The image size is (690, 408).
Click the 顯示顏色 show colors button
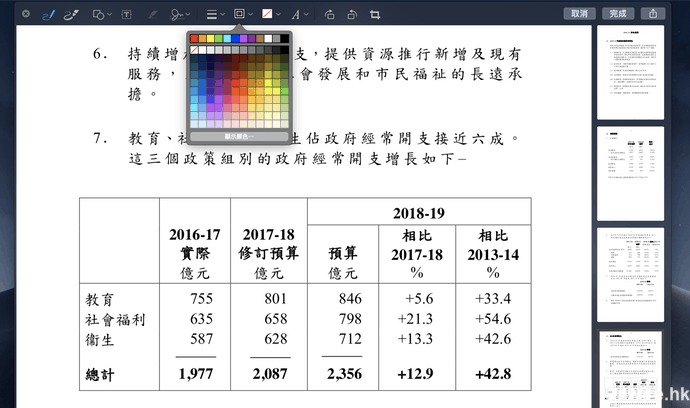(239, 136)
